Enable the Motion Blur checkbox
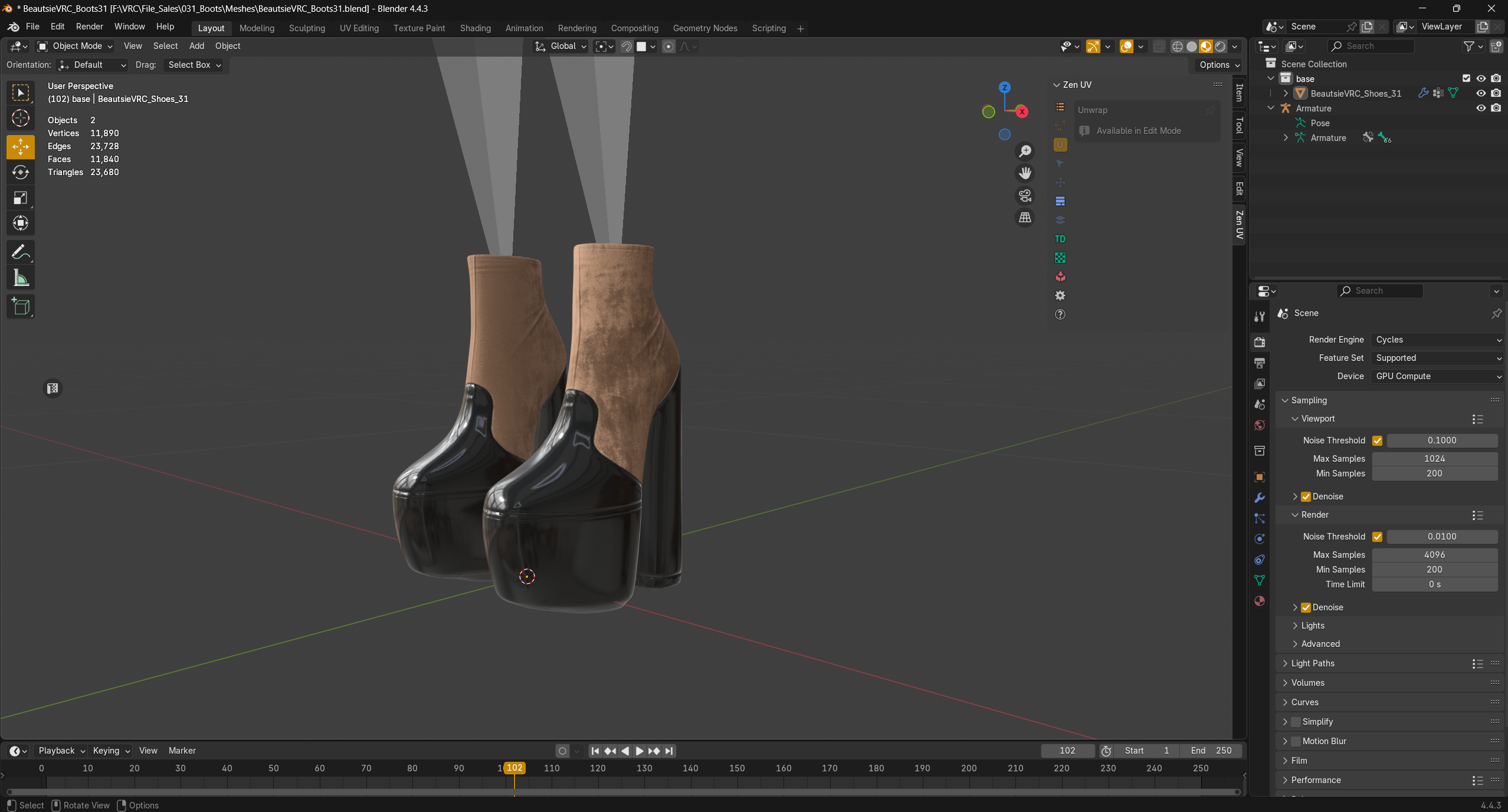 point(1296,741)
